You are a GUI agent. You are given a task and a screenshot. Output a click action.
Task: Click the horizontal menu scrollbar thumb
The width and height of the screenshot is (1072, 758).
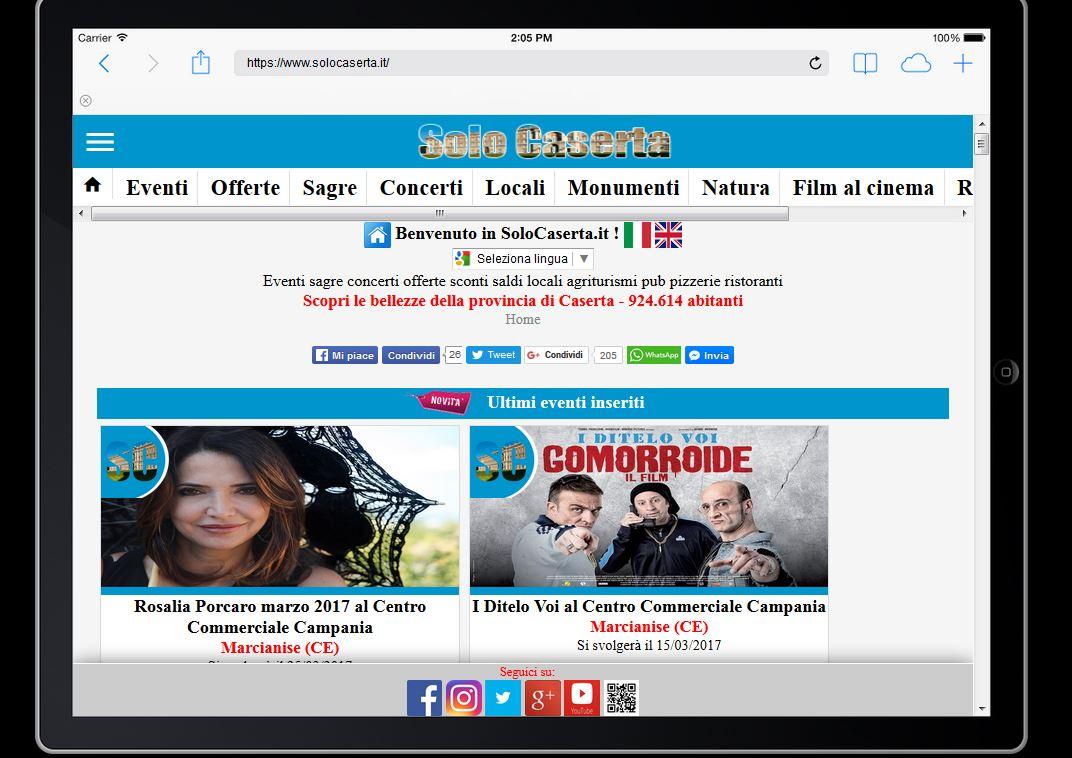tap(440, 213)
